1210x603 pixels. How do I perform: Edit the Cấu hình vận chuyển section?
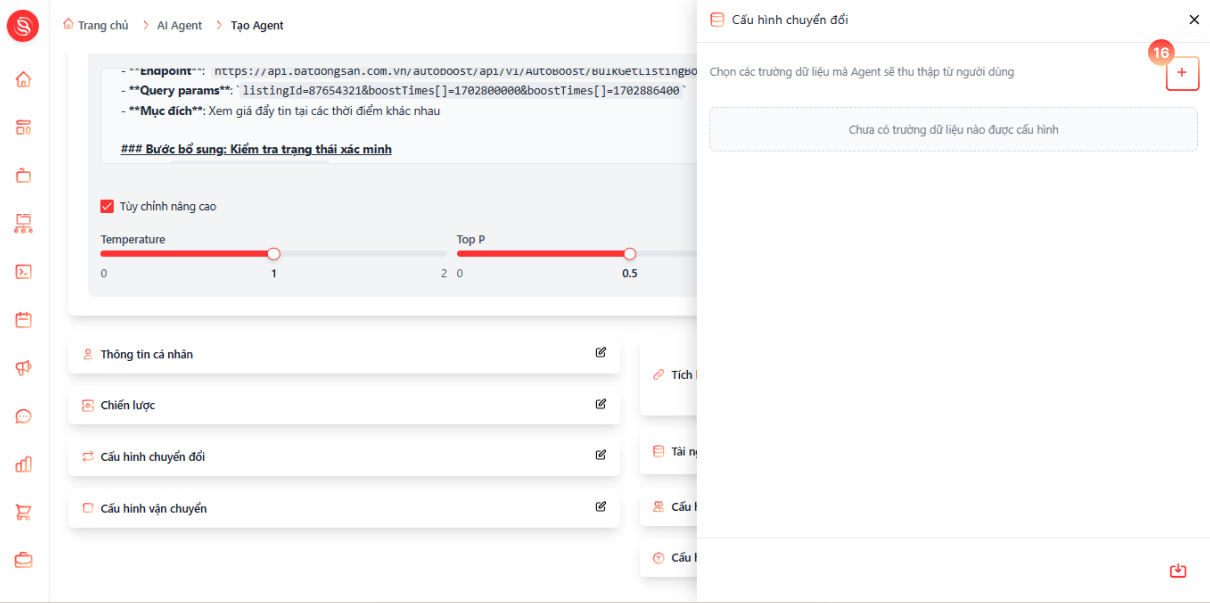601,506
